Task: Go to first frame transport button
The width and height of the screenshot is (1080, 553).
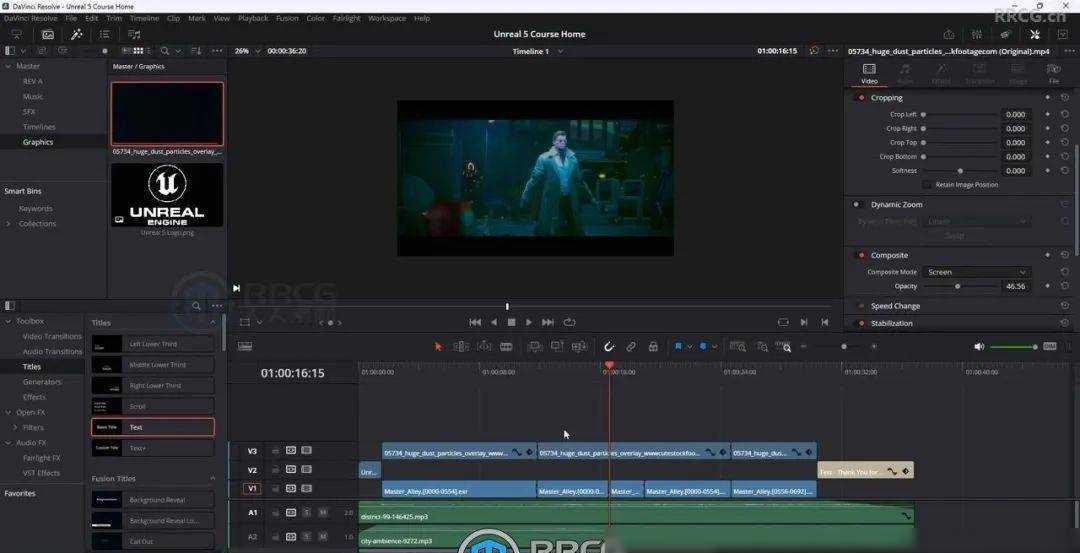Action: [x=475, y=322]
